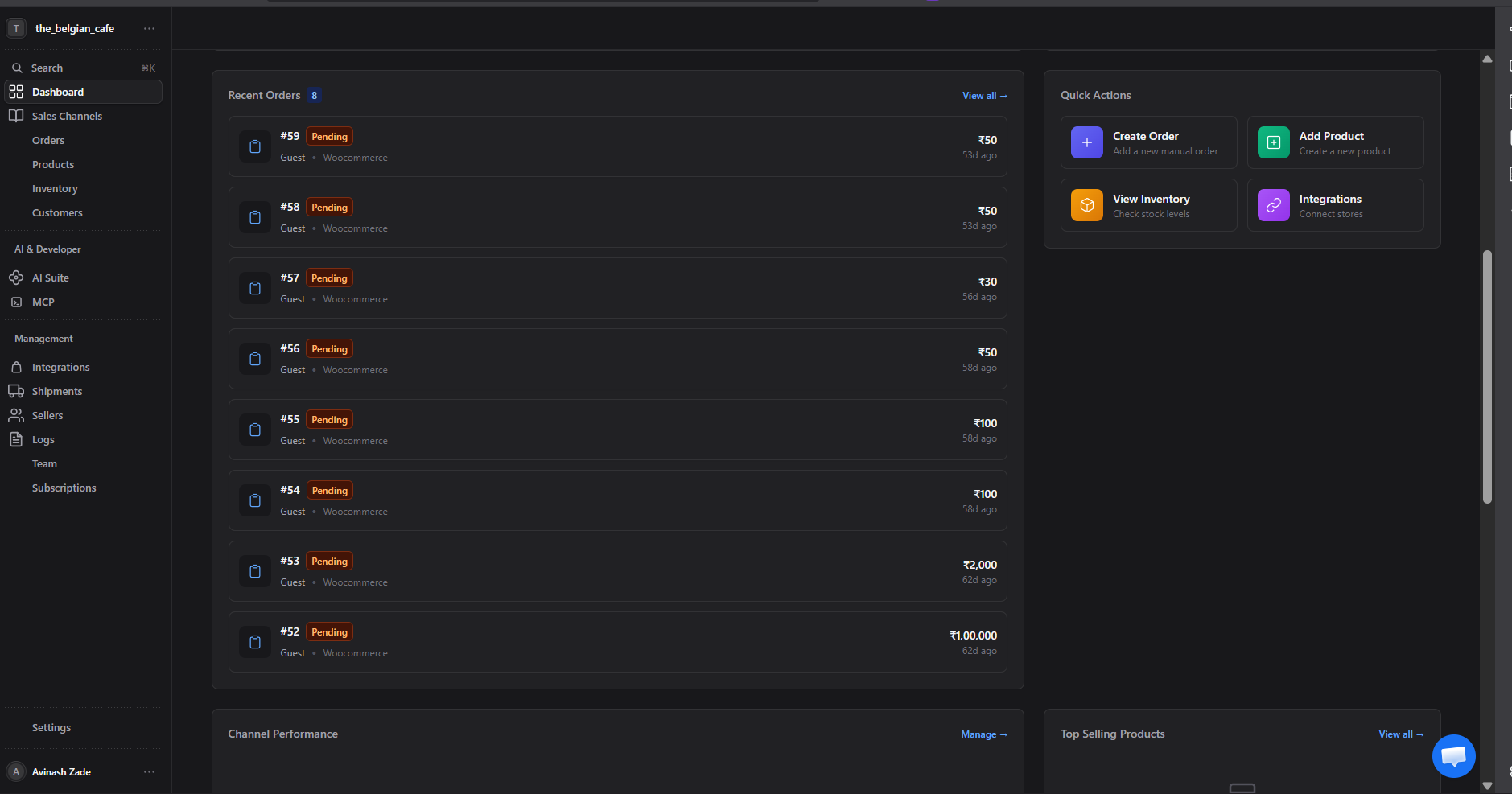Open Orders in the sidebar

click(x=48, y=140)
